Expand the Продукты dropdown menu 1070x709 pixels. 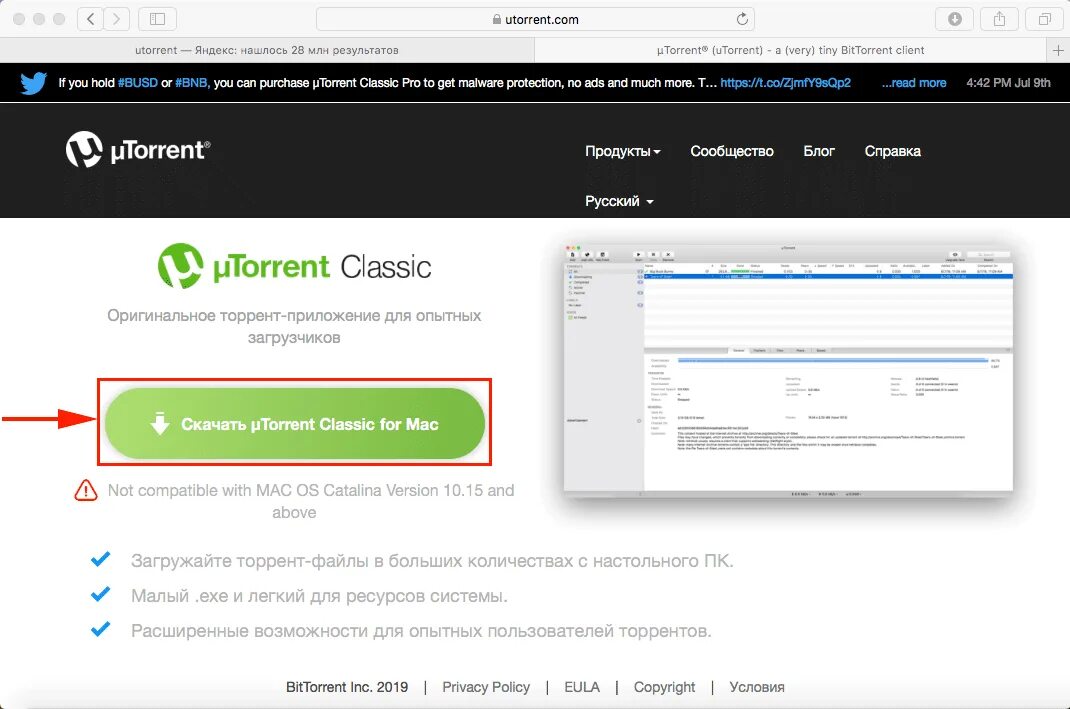pos(622,151)
